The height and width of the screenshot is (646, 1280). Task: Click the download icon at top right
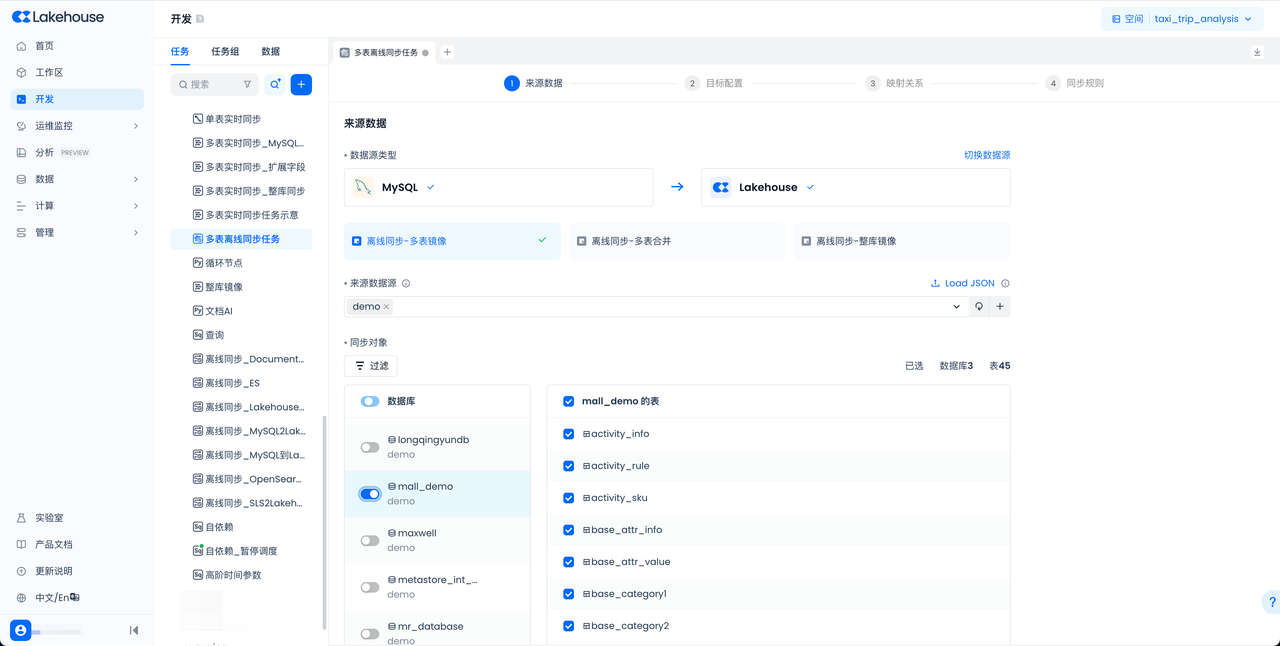pos(1257,52)
